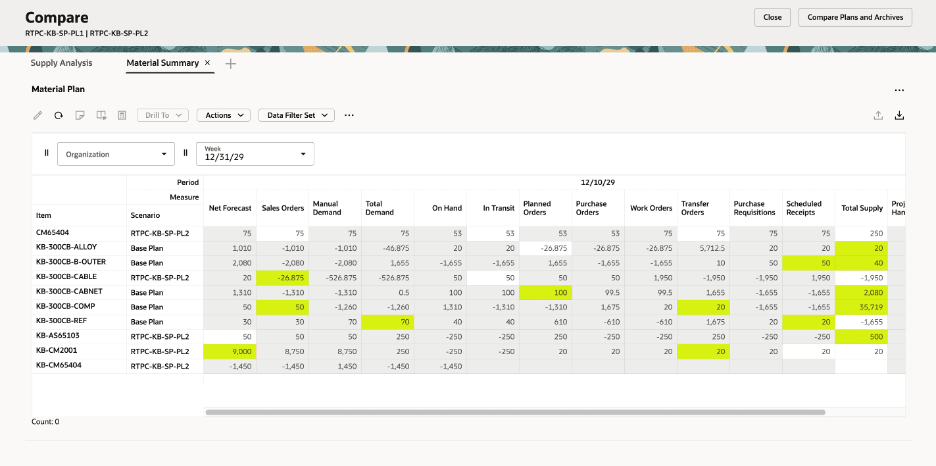
Task: Open the toolbar overflow ellipsis after Data Filter Set
Action: tap(349, 115)
